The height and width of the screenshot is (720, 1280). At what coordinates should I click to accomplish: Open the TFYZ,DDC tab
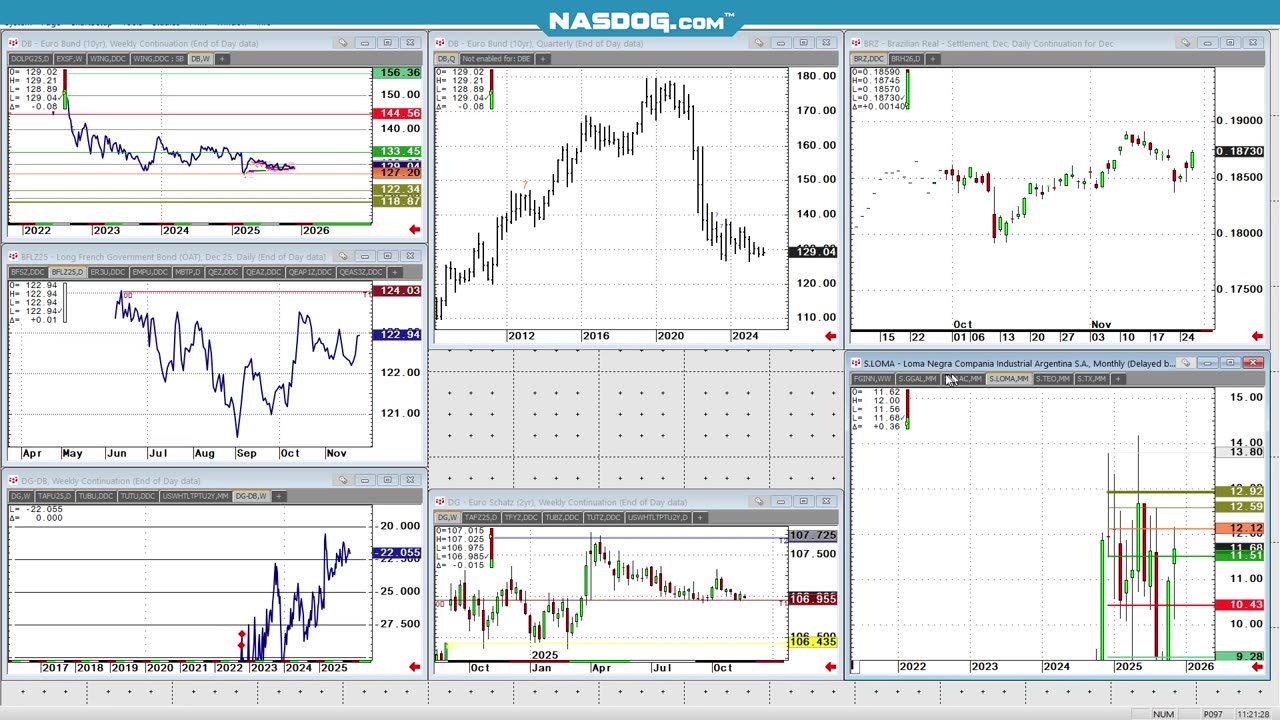[521, 518]
